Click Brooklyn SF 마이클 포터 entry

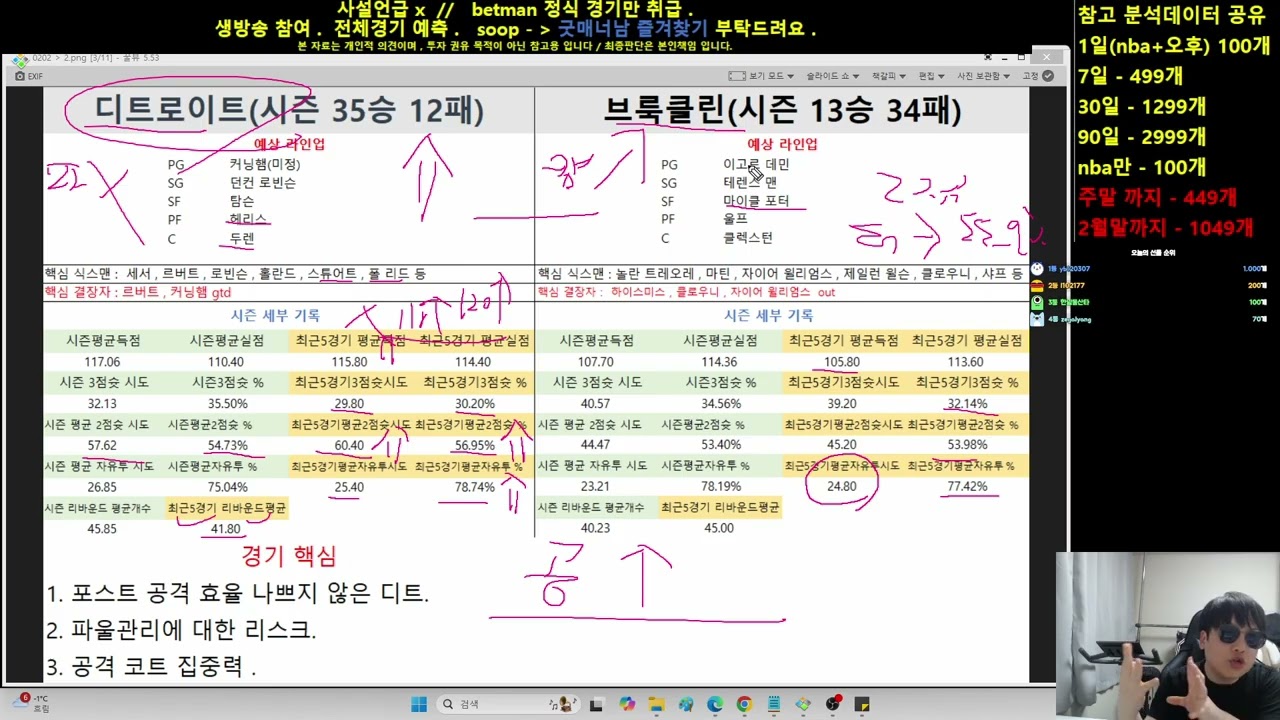coord(756,201)
